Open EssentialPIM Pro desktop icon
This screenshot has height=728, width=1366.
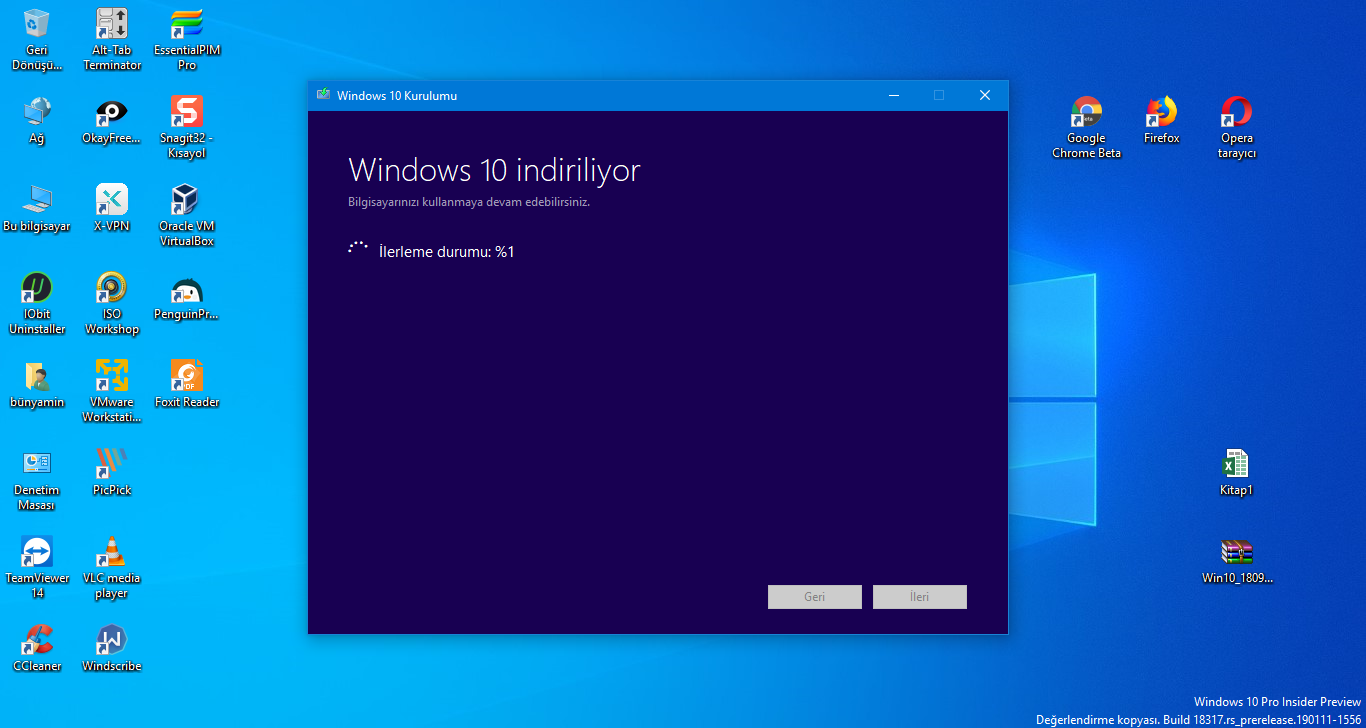(187, 38)
